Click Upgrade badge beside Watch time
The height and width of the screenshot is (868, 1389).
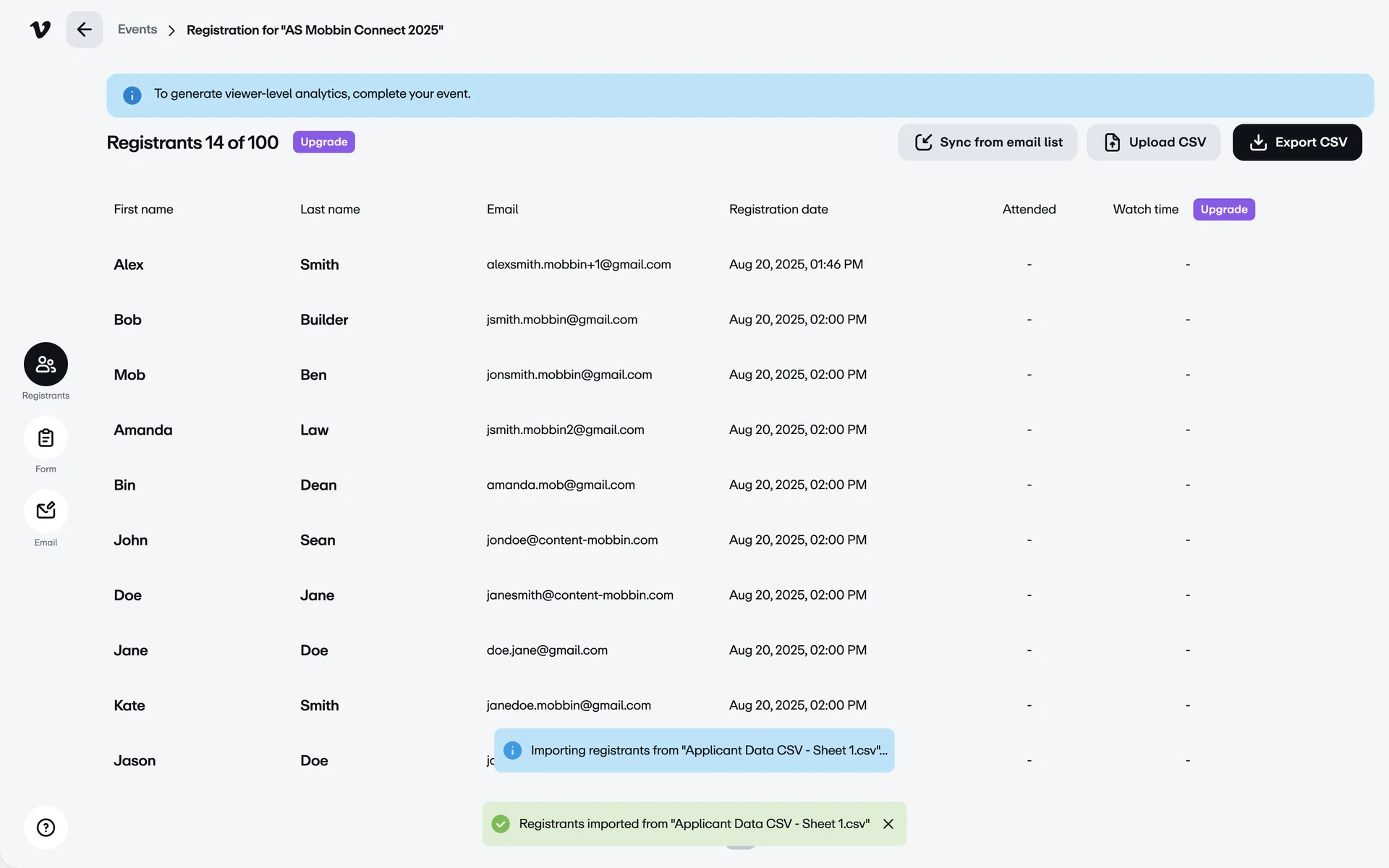[x=1223, y=210]
